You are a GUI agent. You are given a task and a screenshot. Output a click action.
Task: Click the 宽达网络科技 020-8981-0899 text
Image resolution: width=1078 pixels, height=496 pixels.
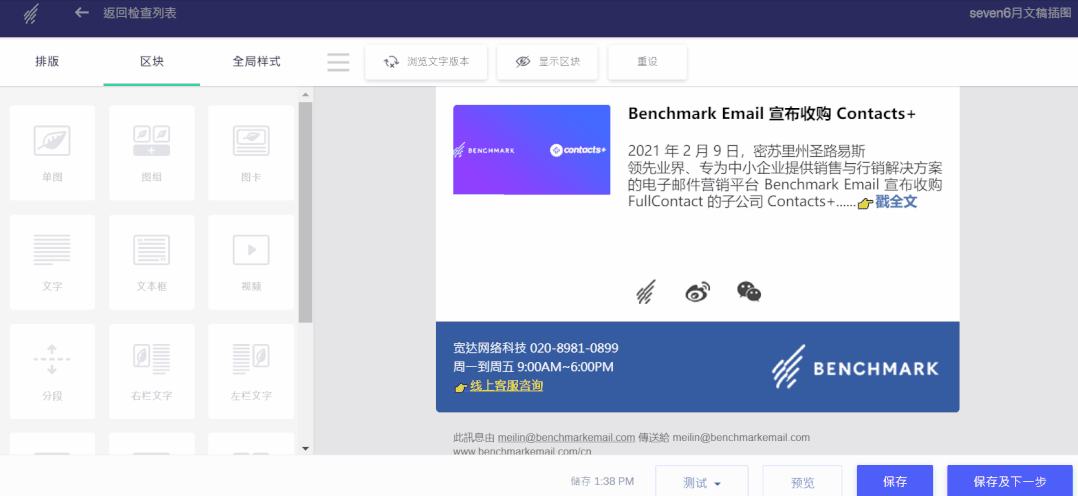[x=536, y=347]
